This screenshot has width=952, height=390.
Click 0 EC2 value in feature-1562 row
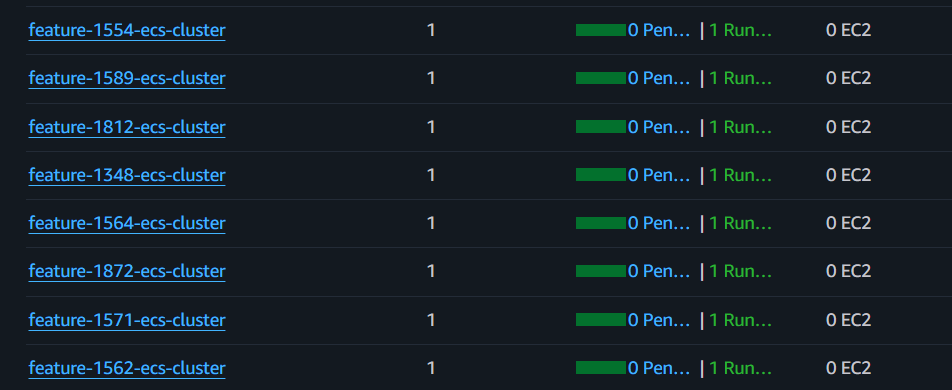point(849,368)
